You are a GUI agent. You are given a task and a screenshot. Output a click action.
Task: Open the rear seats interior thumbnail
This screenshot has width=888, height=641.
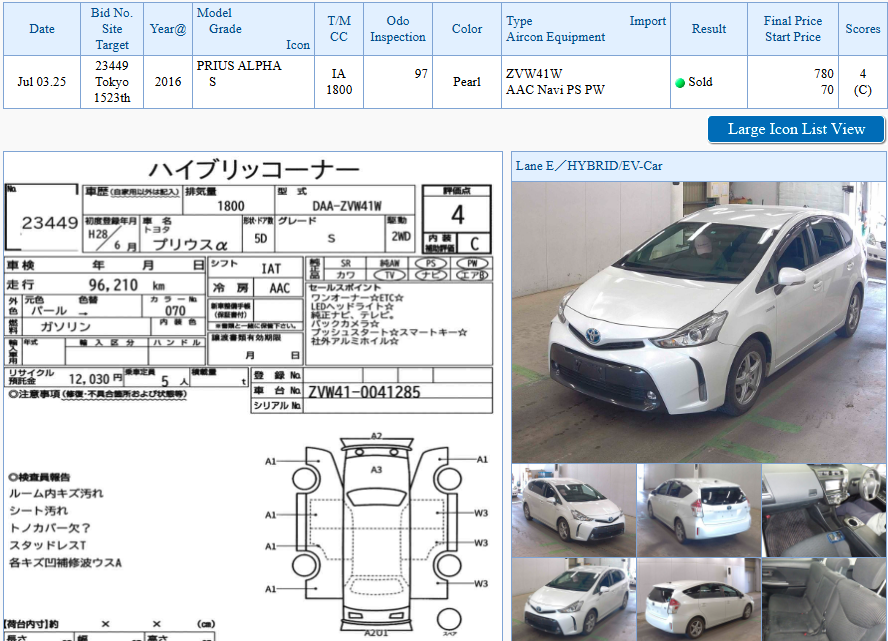pyautogui.click(x=823, y=600)
